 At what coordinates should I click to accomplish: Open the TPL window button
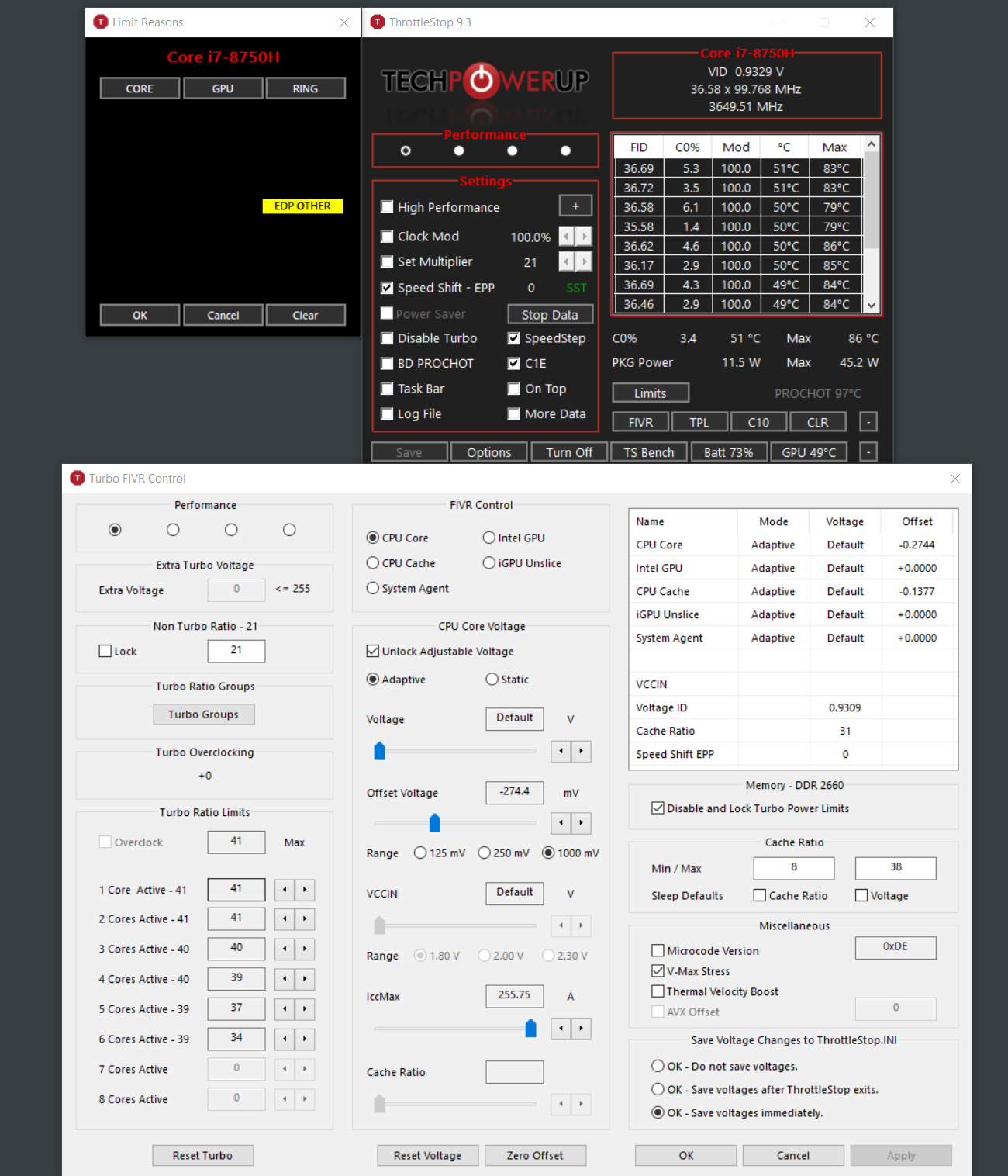pyautogui.click(x=699, y=422)
